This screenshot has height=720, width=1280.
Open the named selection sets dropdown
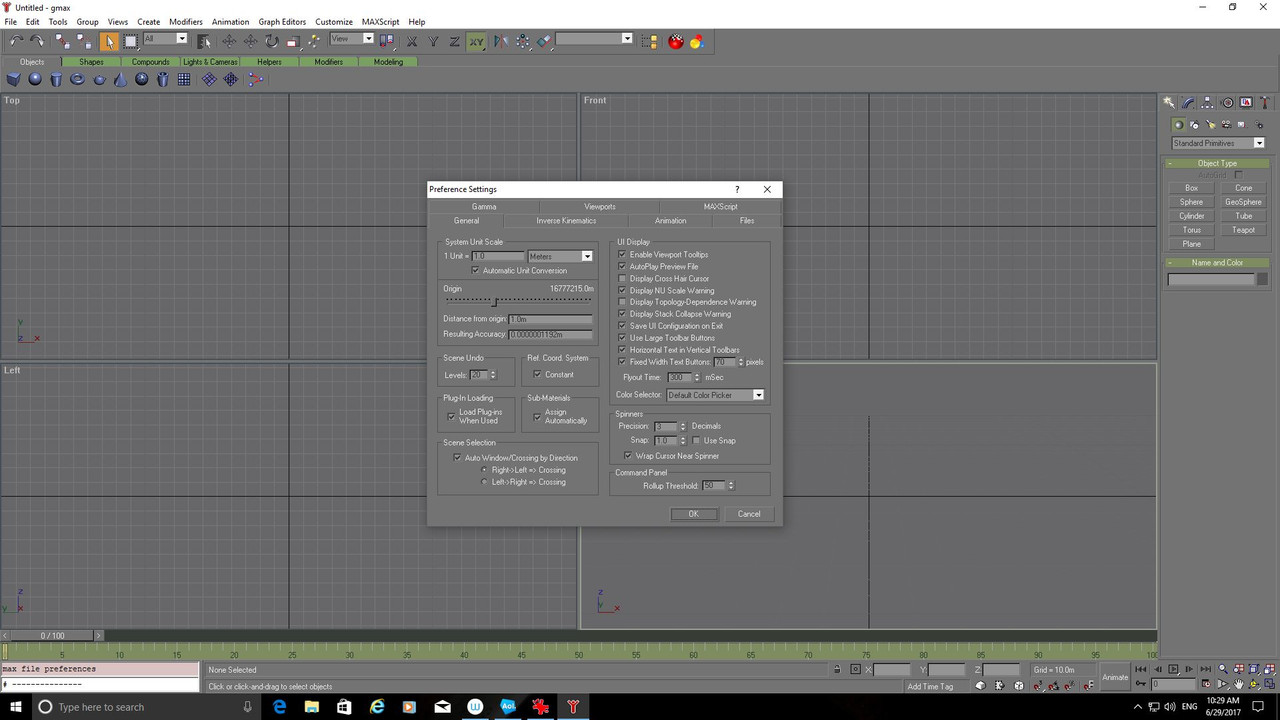click(627, 39)
